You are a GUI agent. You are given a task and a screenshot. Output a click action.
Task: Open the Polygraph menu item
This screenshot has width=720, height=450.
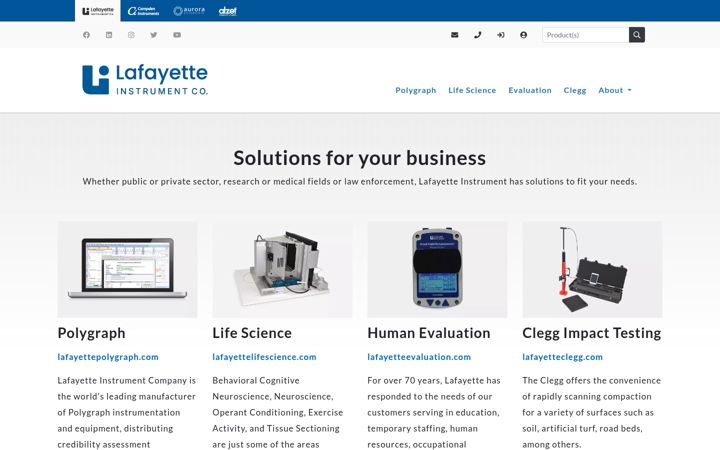click(x=416, y=90)
